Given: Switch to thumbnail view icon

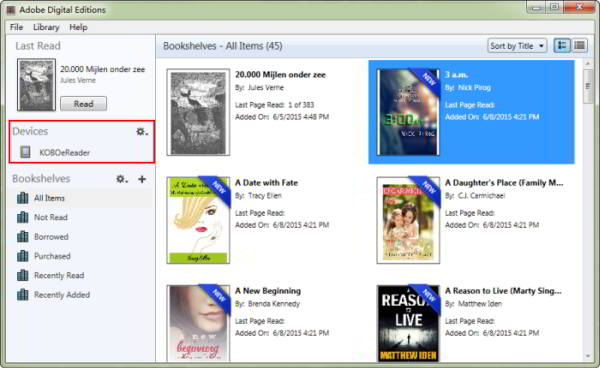Looking at the screenshot, I should tap(562, 46).
